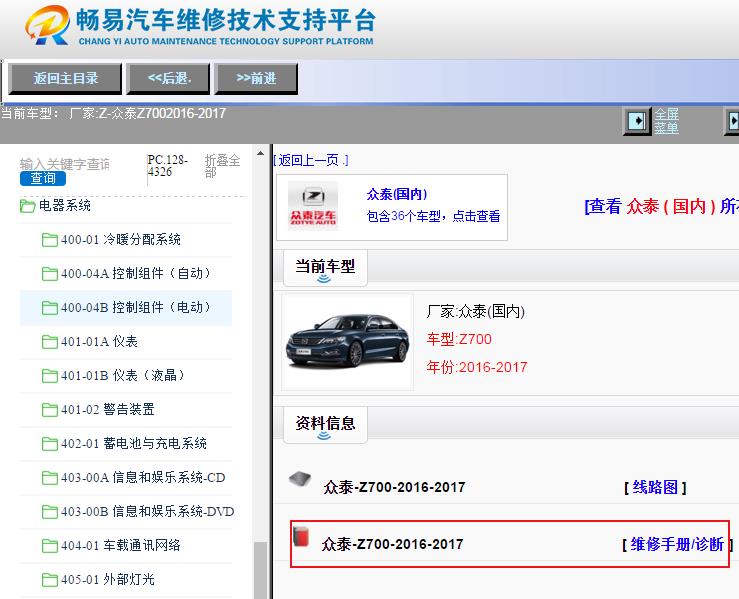Screen dimensions: 739x599
Task: Click the sidebar vertical scrollbar thumb
Action: tap(260, 570)
